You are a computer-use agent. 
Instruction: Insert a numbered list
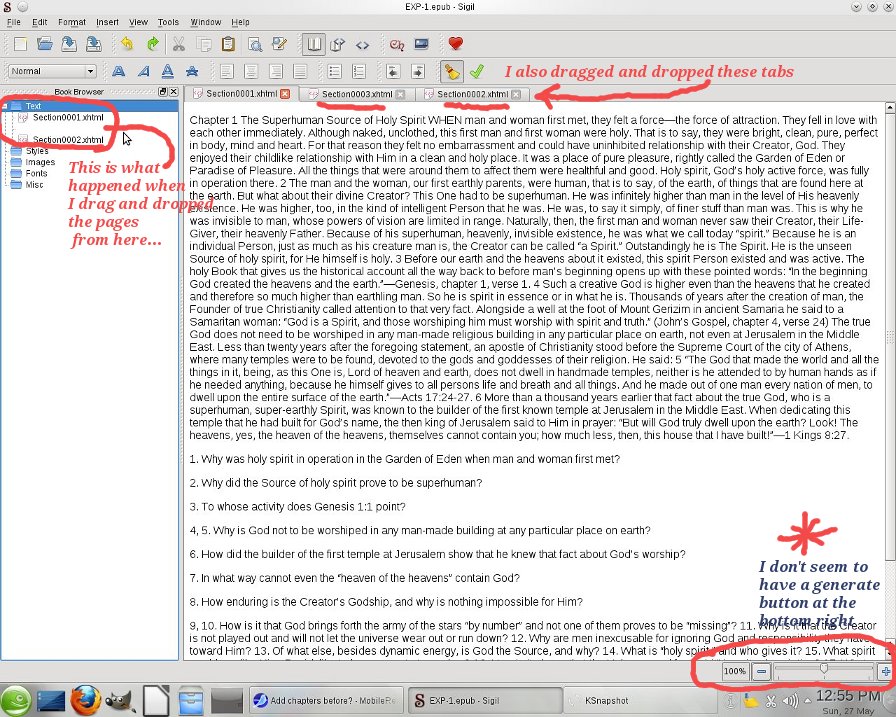pos(359,71)
